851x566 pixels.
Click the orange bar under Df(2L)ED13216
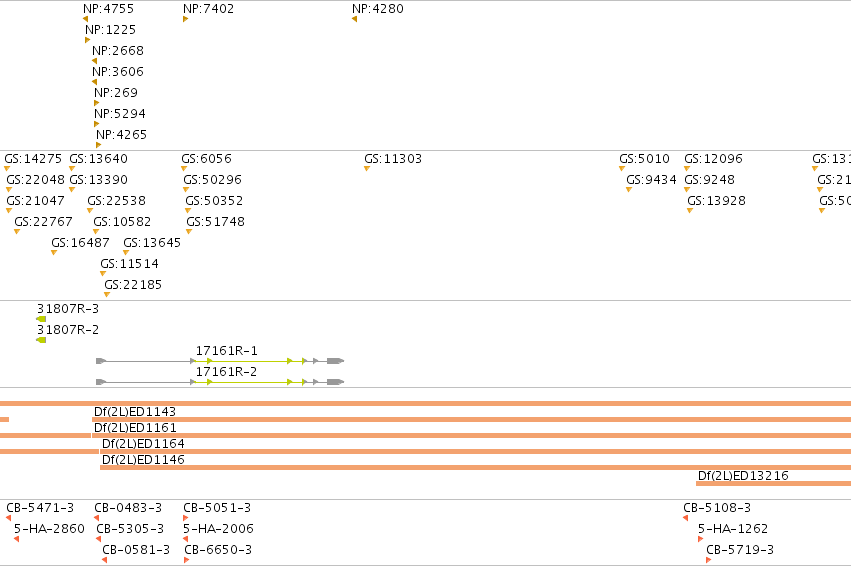pos(773,484)
